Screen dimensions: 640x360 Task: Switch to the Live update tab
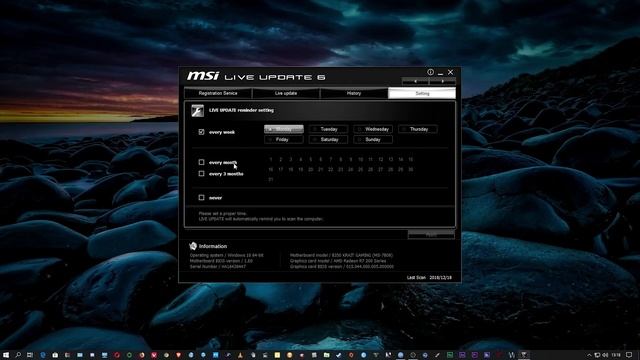tap(286, 93)
